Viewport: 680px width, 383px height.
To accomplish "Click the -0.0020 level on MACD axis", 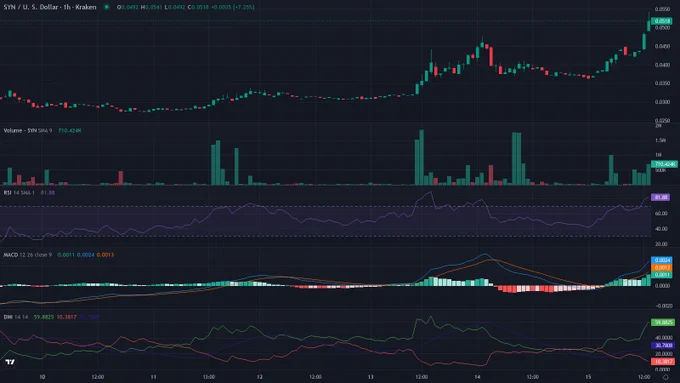I will pyautogui.click(x=663, y=306).
